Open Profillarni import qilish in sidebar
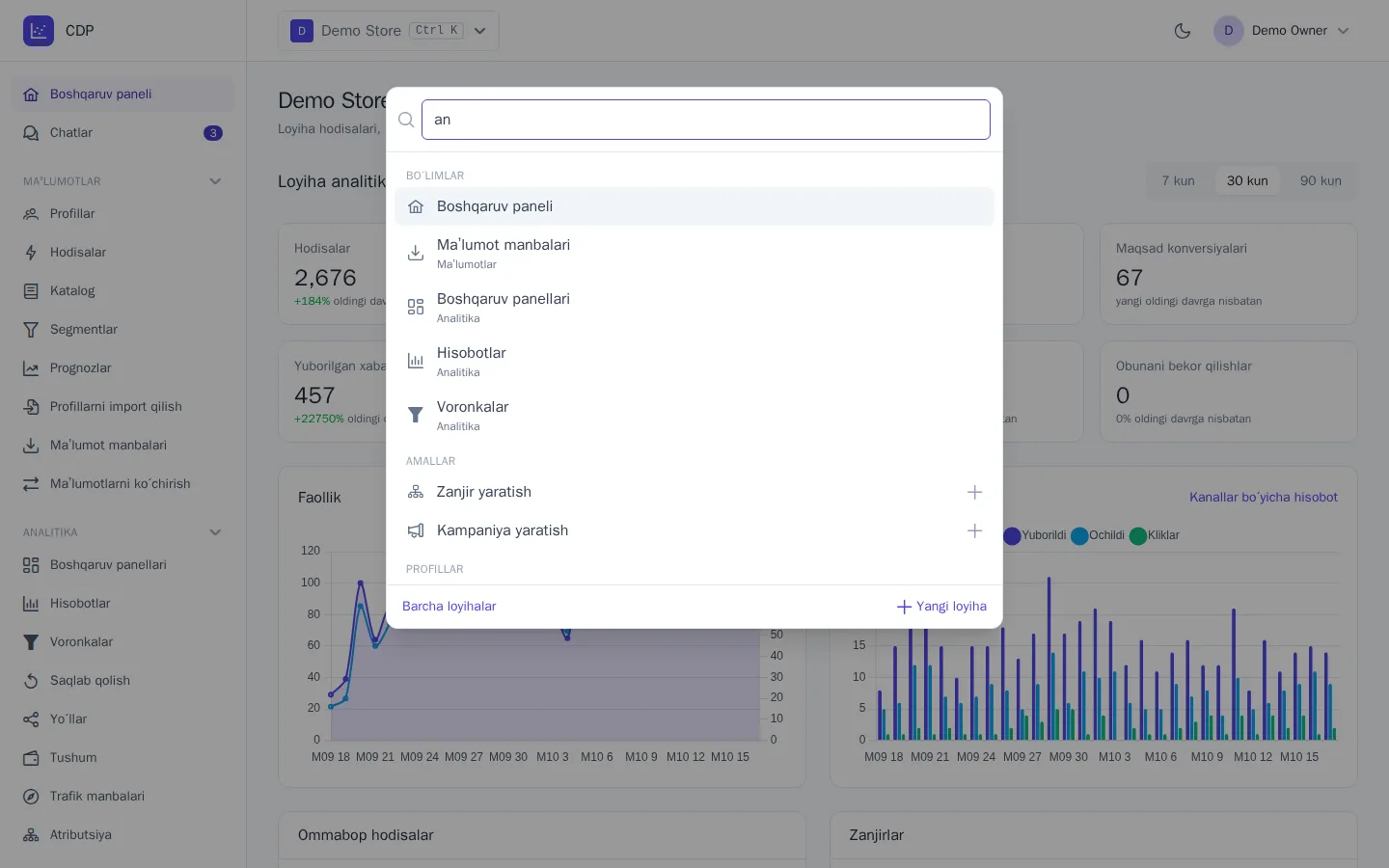Viewport: 1389px width, 868px height. click(x=123, y=407)
